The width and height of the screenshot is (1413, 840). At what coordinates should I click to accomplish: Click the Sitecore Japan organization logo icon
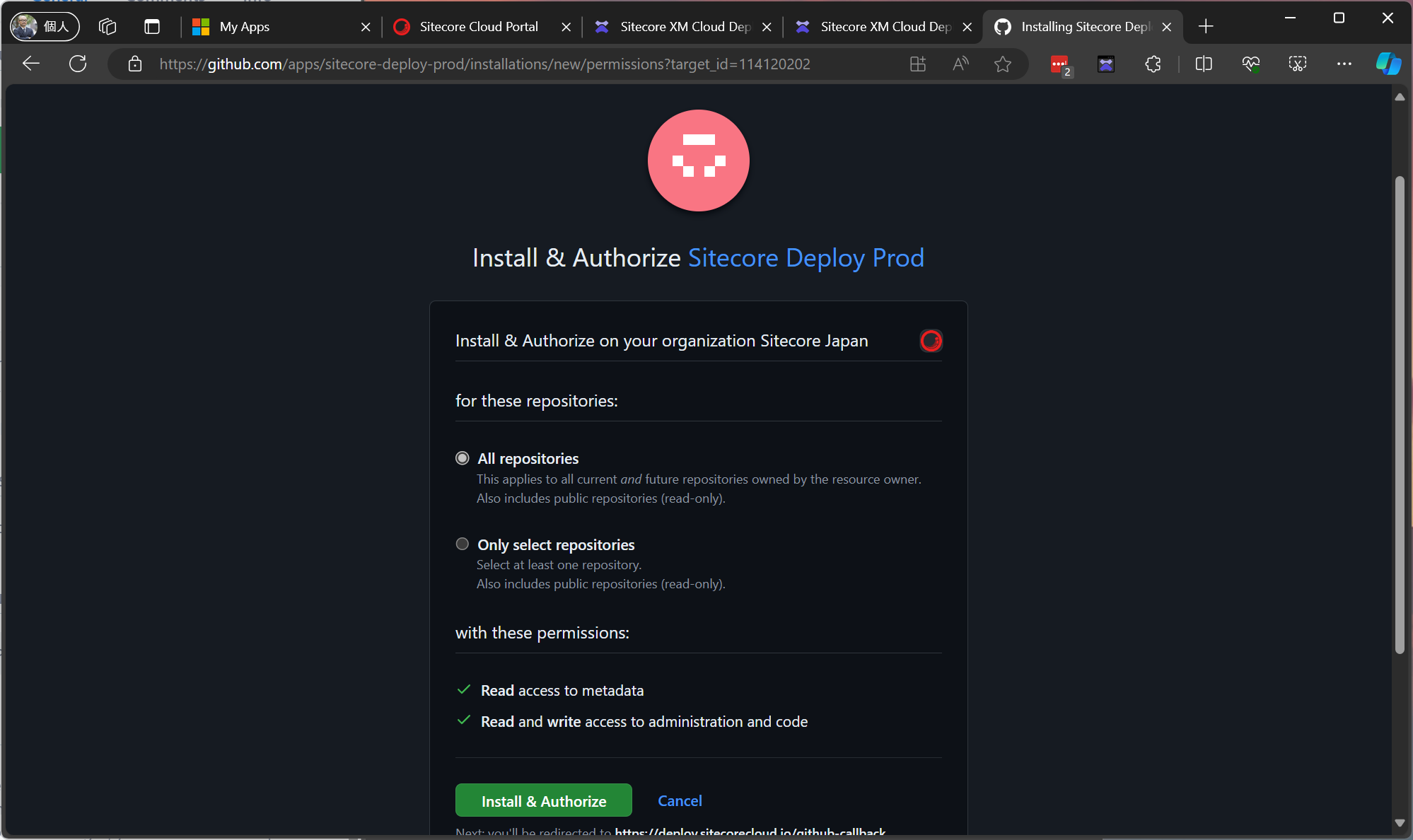point(930,341)
